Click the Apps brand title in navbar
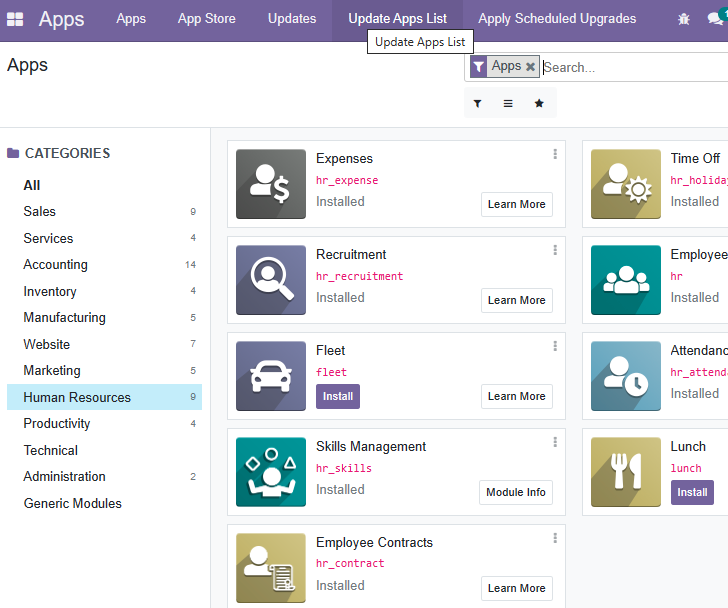This screenshot has width=728, height=608. click(x=61, y=19)
